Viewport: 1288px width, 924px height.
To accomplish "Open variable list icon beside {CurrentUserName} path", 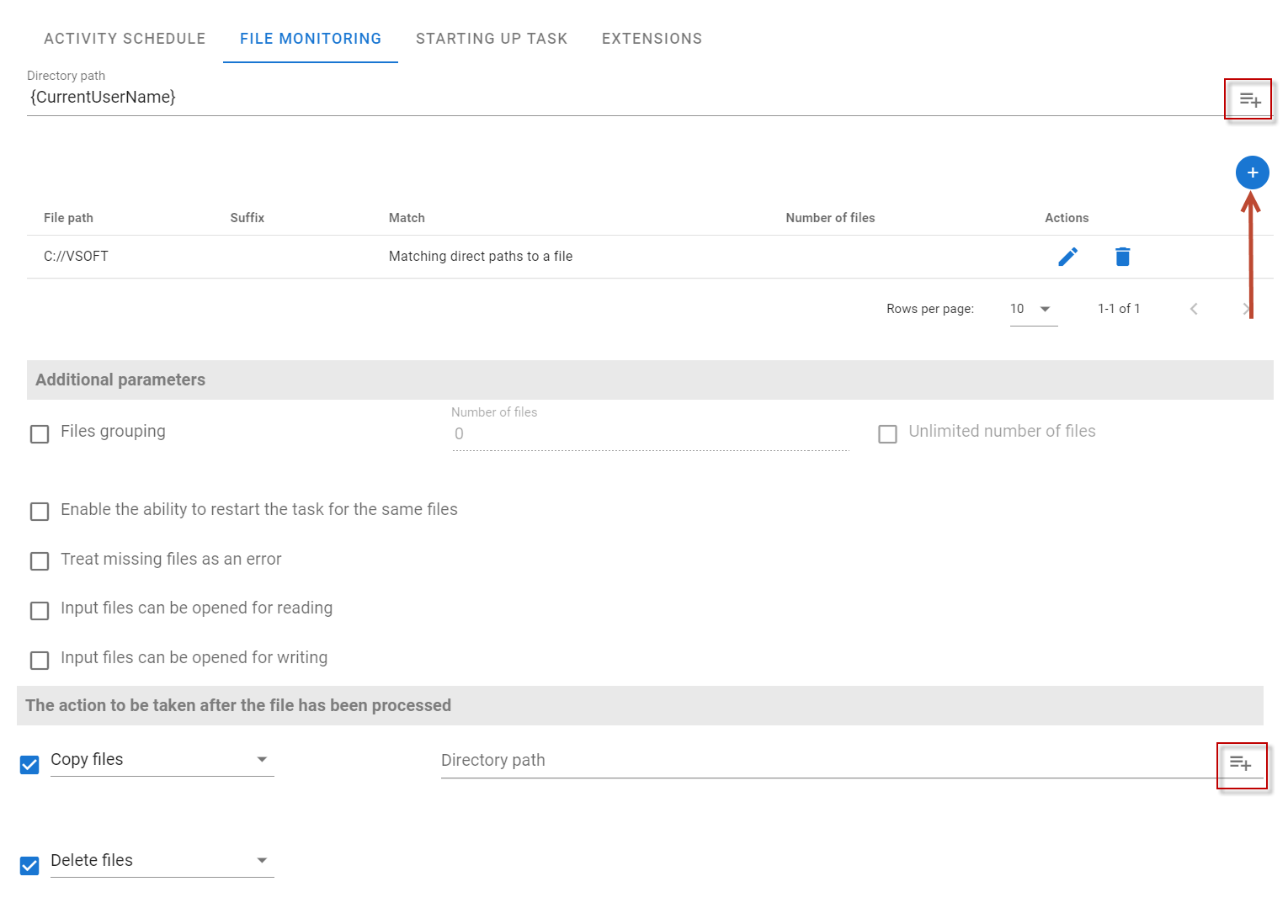I will tap(1249, 100).
